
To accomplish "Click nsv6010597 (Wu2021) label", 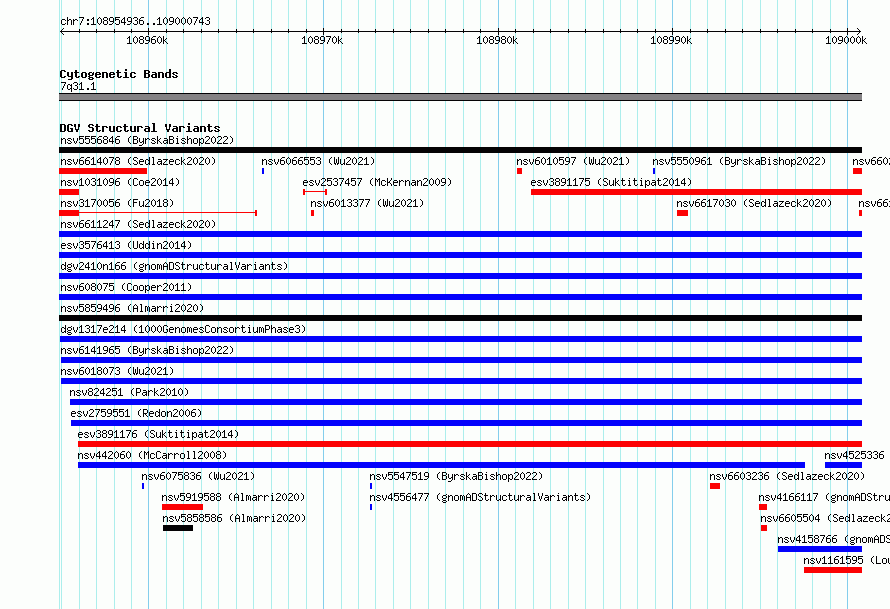I will [573, 161].
